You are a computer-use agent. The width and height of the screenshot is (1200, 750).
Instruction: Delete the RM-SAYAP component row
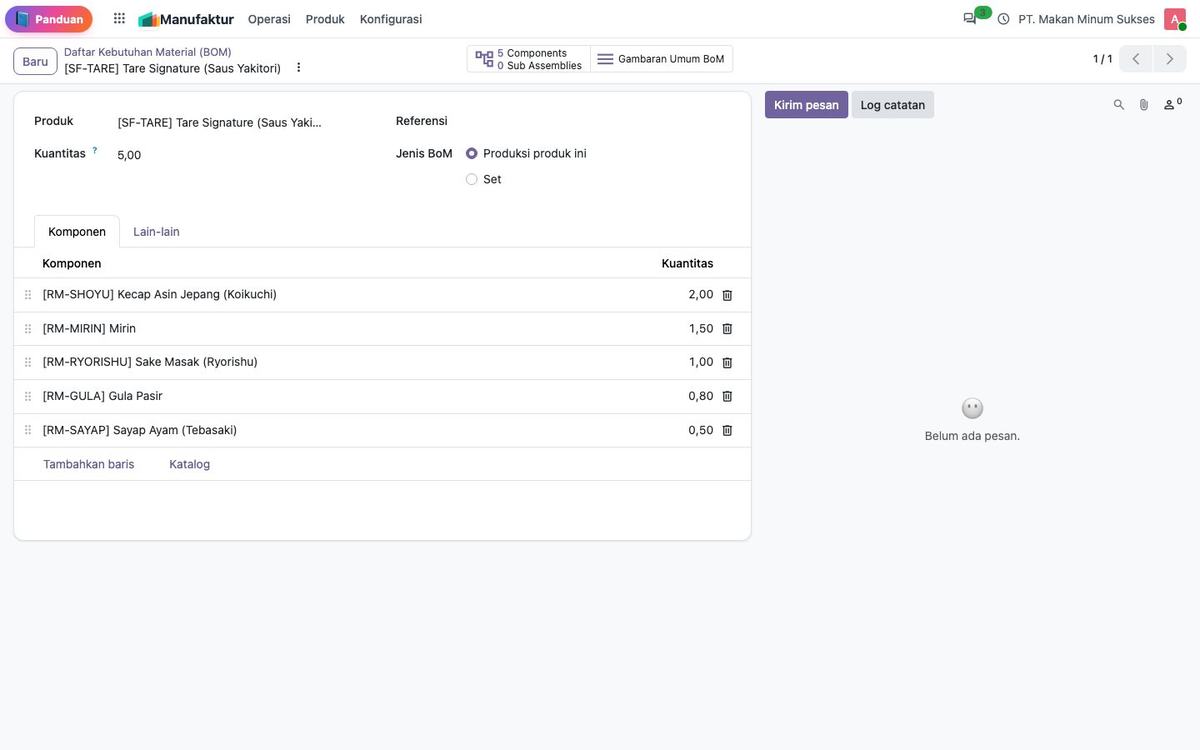[x=727, y=431]
